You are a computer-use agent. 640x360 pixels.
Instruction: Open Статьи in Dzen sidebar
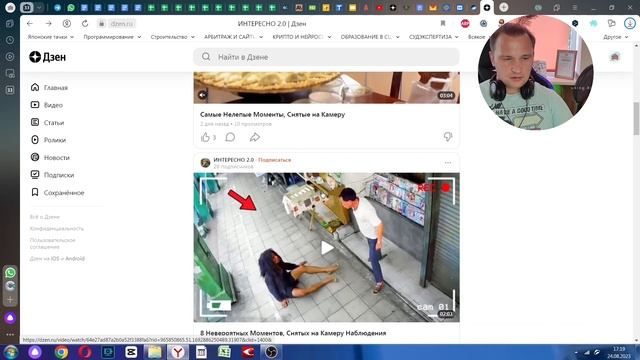pos(47,122)
